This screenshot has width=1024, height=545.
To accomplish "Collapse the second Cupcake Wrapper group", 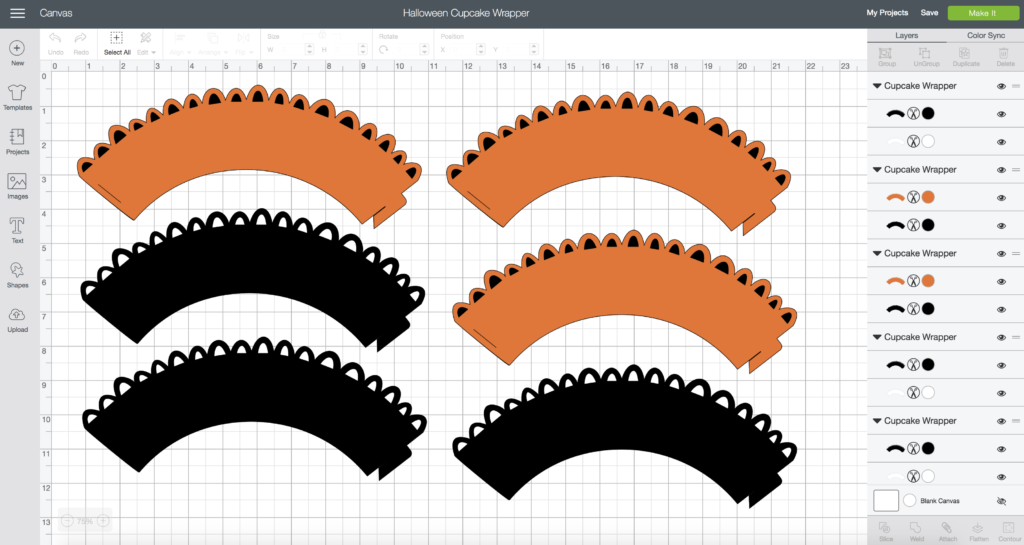I will [877, 169].
